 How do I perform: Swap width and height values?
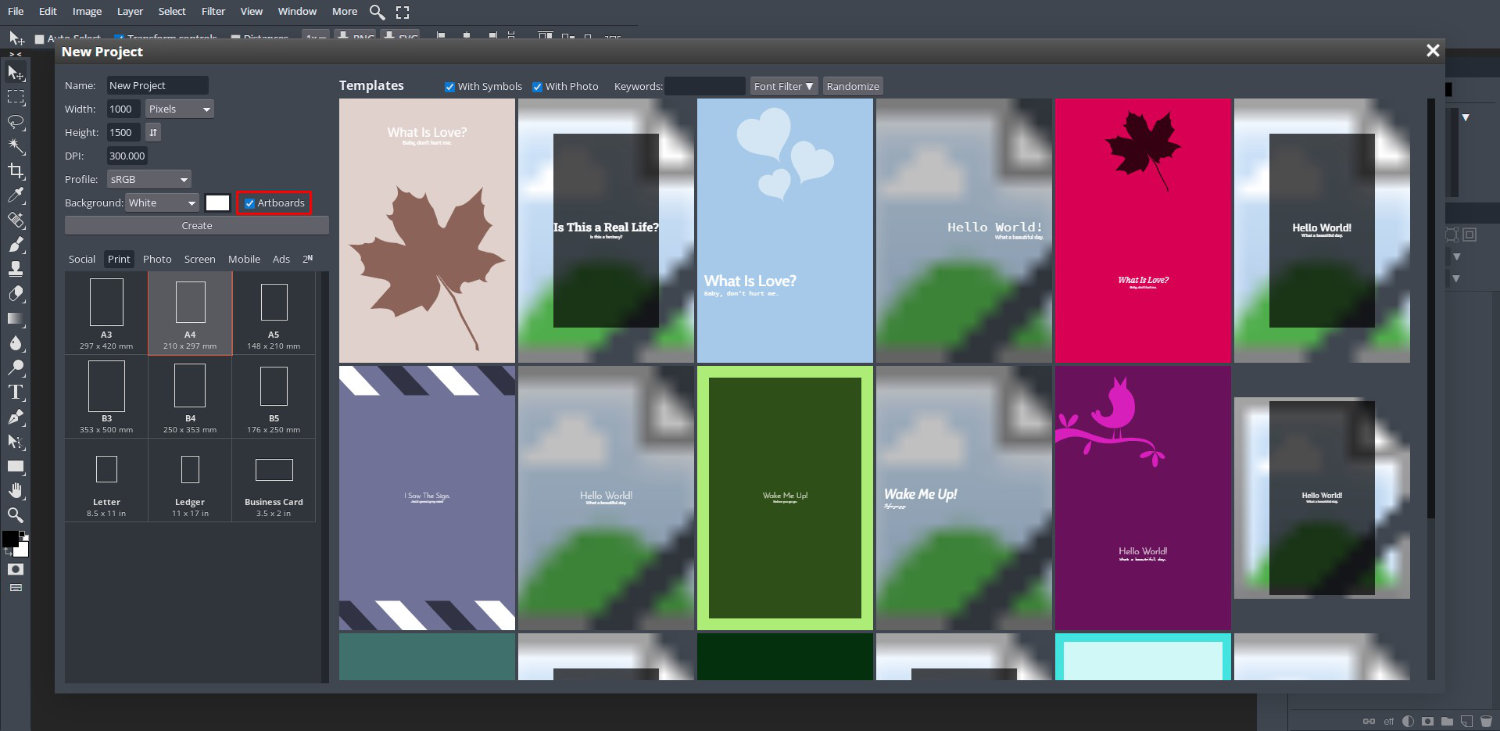click(153, 132)
